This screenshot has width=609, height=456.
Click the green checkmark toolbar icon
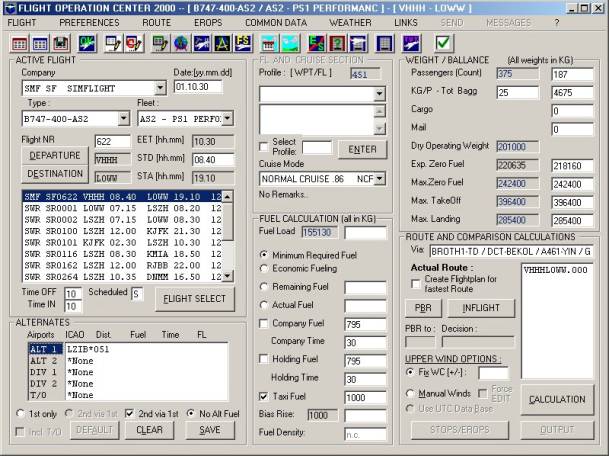(444, 44)
